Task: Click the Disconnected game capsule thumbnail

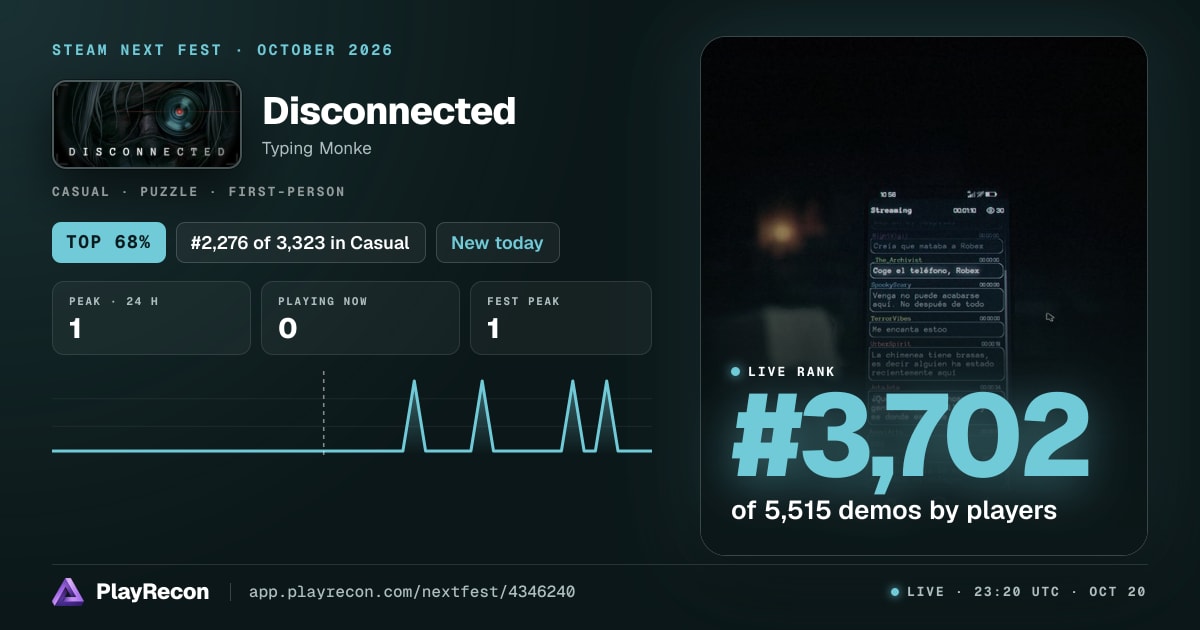Action: (147, 124)
